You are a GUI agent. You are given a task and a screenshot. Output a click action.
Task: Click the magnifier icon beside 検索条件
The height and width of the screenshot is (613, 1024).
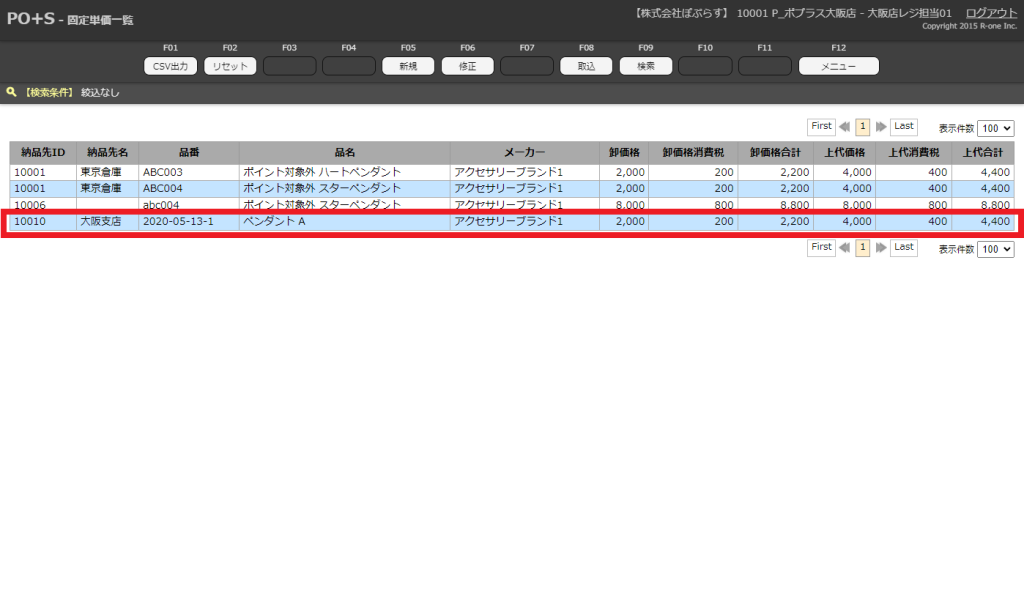tap(12, 92)
